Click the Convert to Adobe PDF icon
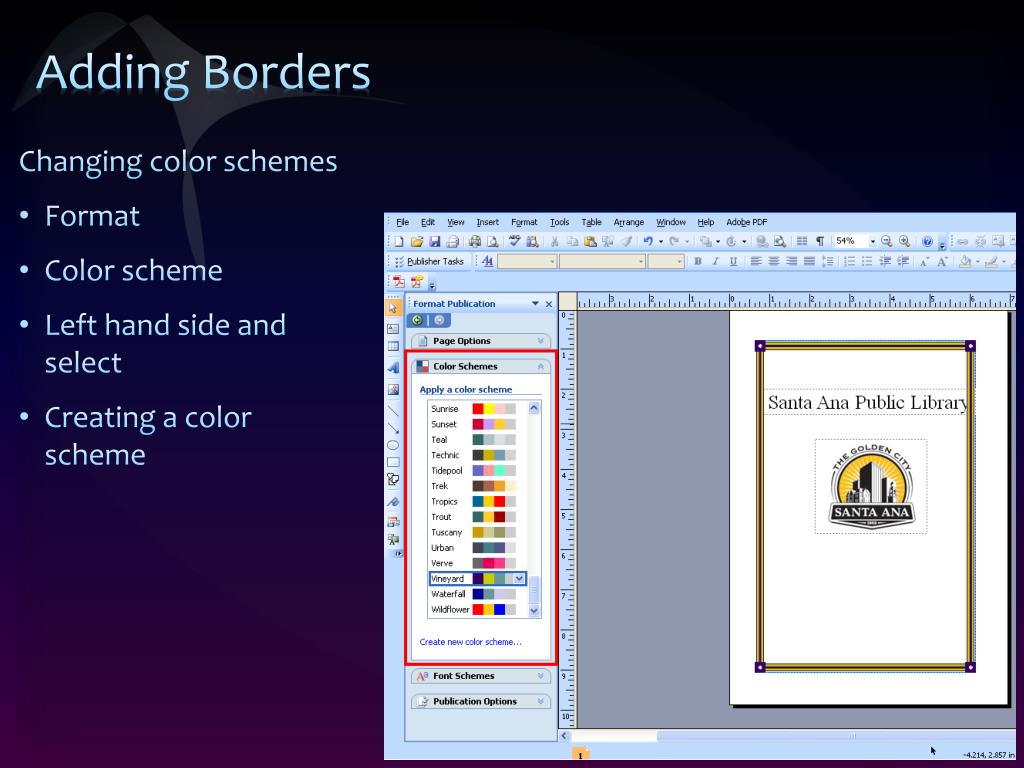 point(398,282)
